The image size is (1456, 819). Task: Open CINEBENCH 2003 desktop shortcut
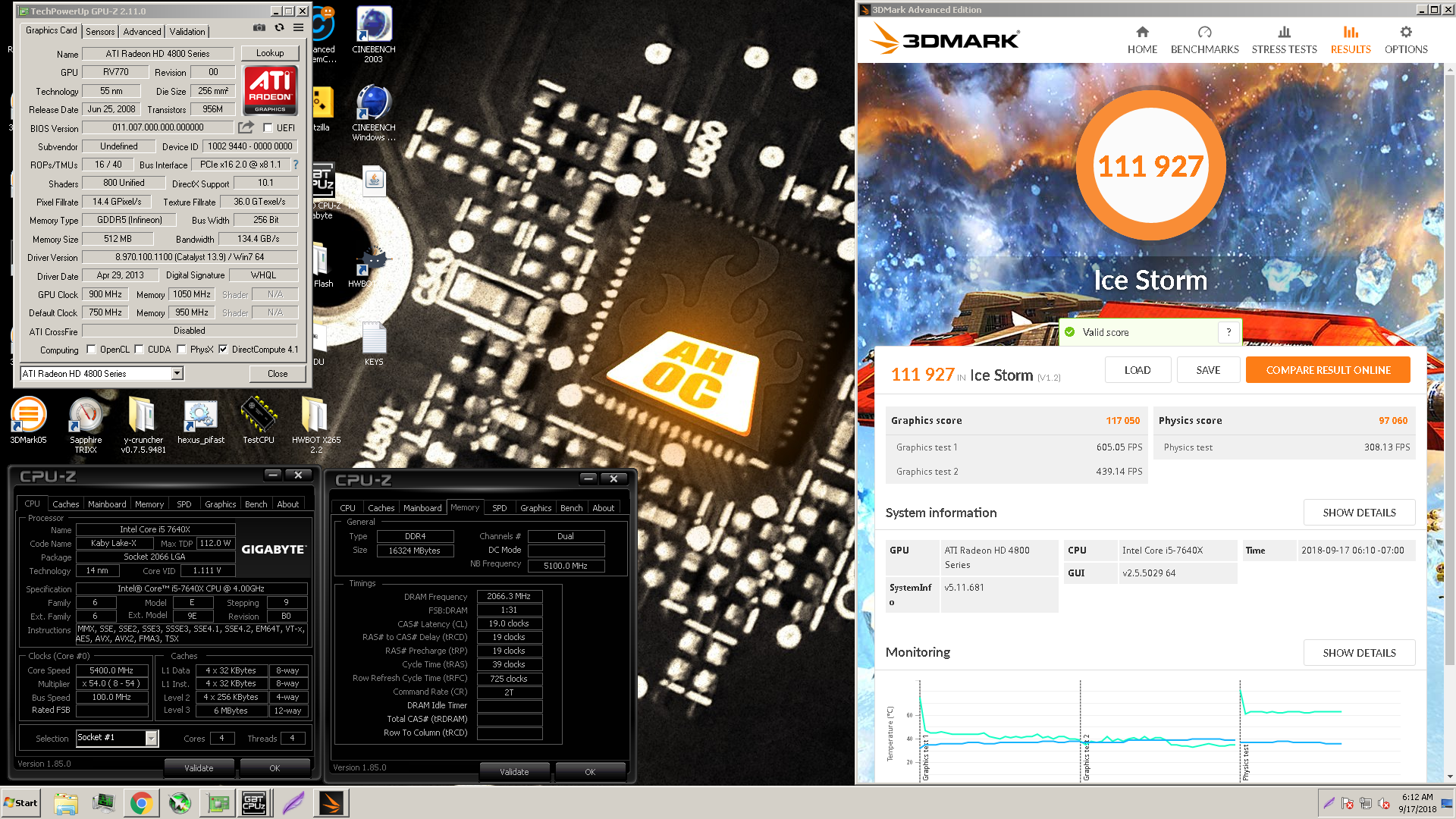coord(373,35)
